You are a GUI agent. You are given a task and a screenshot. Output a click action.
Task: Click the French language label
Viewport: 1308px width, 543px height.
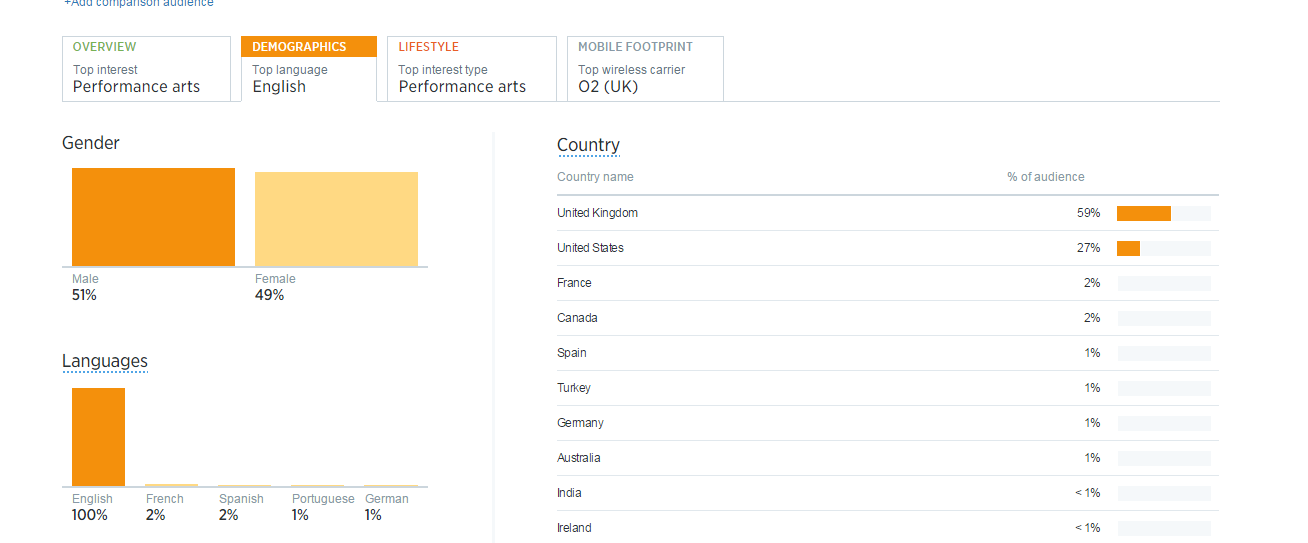tap(165, 499)
